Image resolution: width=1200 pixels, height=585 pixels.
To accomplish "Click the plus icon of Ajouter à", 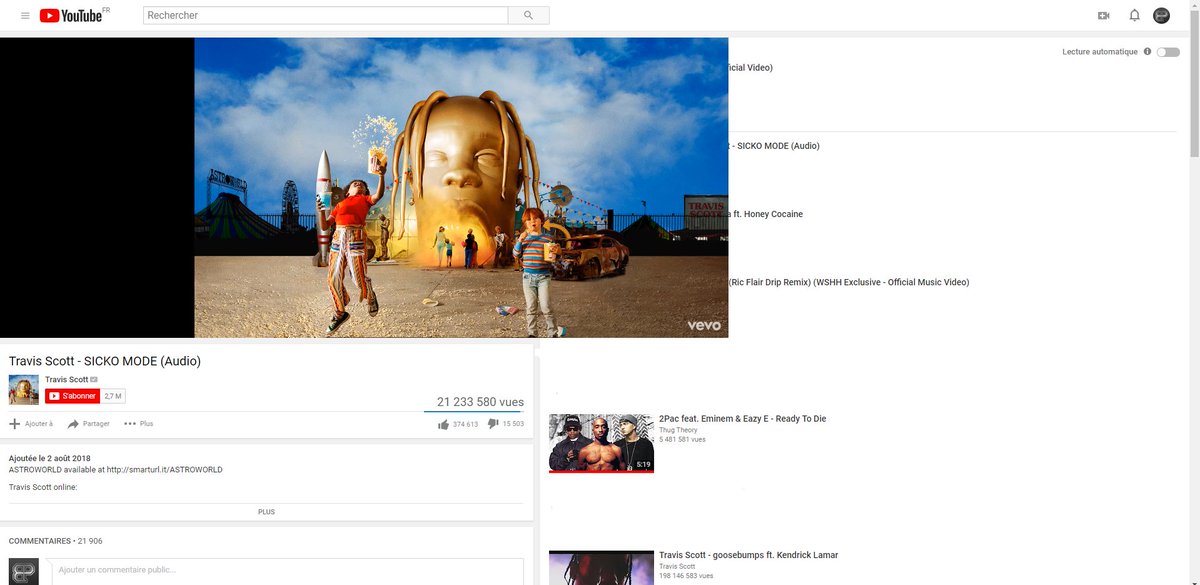I will point(14,424).
